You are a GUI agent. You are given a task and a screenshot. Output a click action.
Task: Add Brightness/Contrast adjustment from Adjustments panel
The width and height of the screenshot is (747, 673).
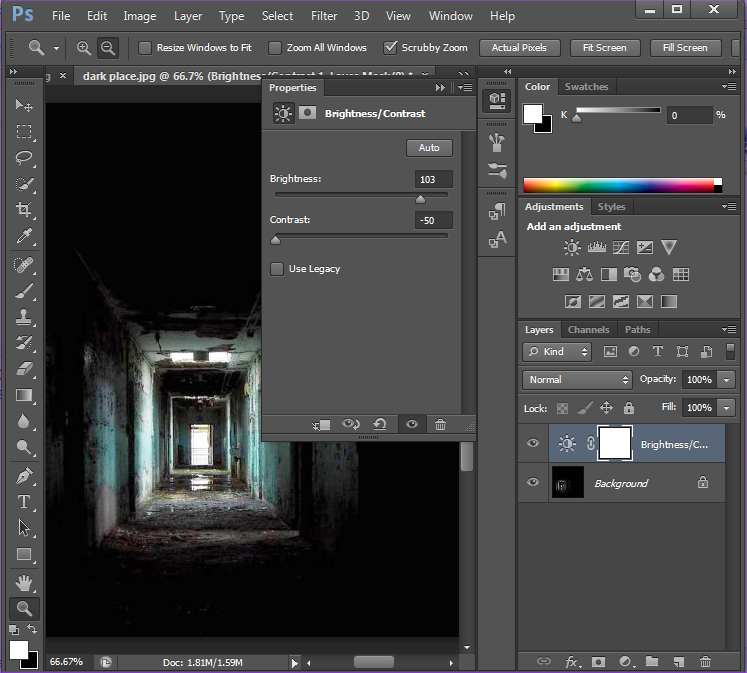click(x=571, y=248)
